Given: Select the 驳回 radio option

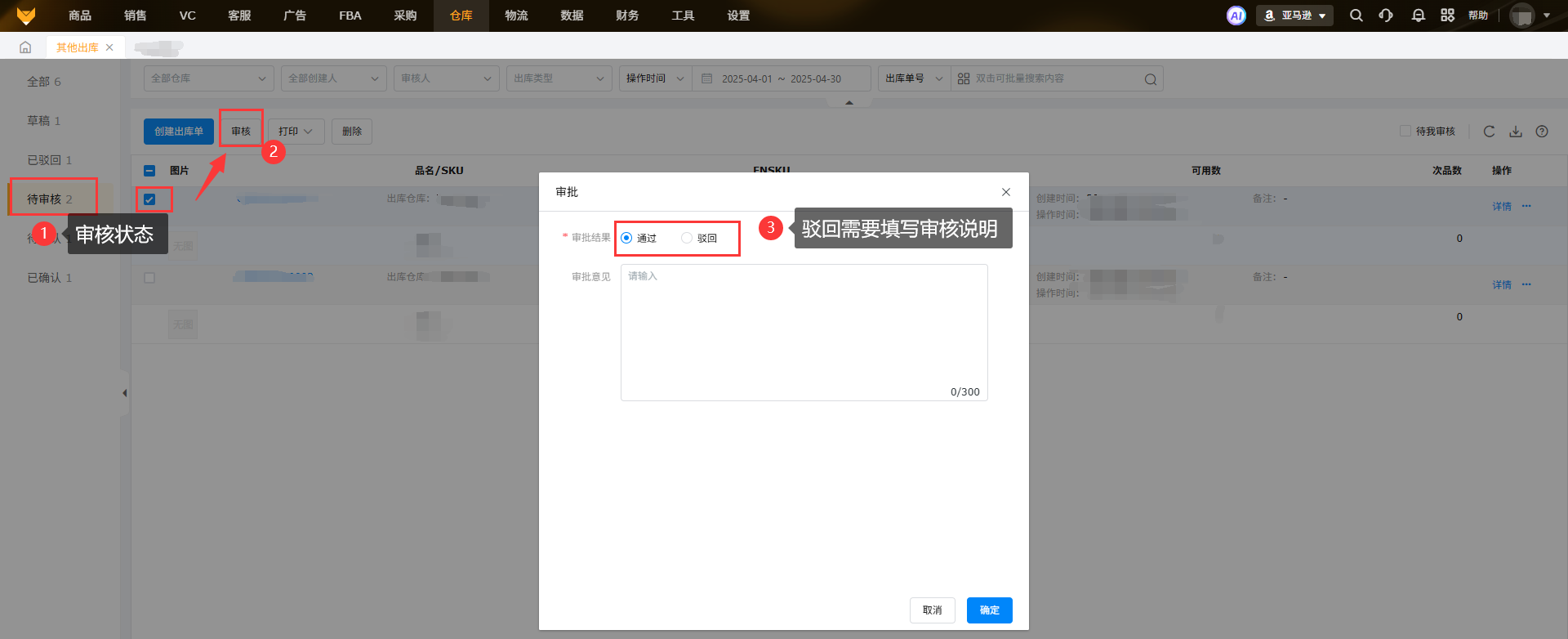Looking at the screenshot, I should (x=687, y=239).
